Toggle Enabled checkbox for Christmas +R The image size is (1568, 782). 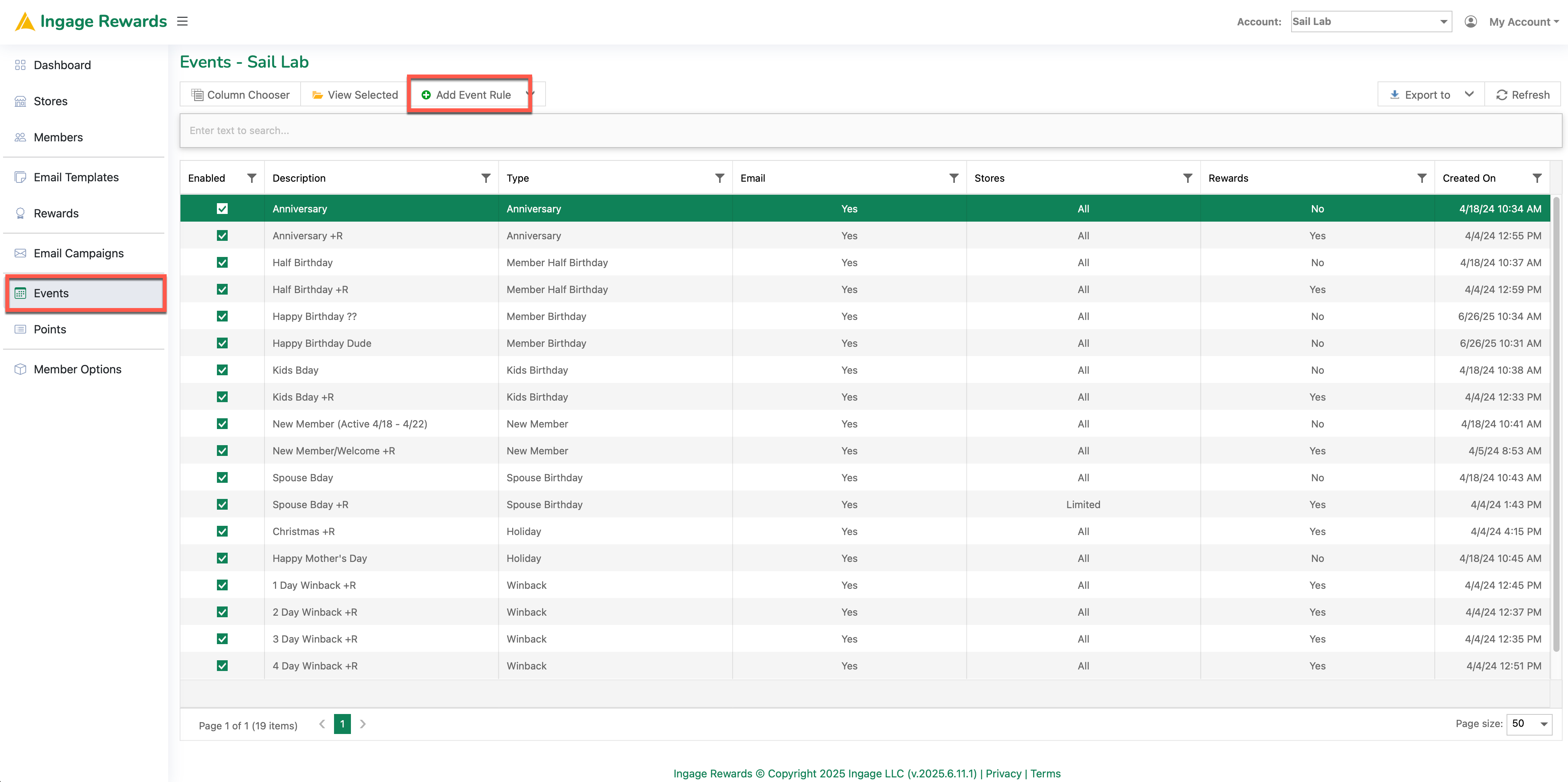point(222,531)
